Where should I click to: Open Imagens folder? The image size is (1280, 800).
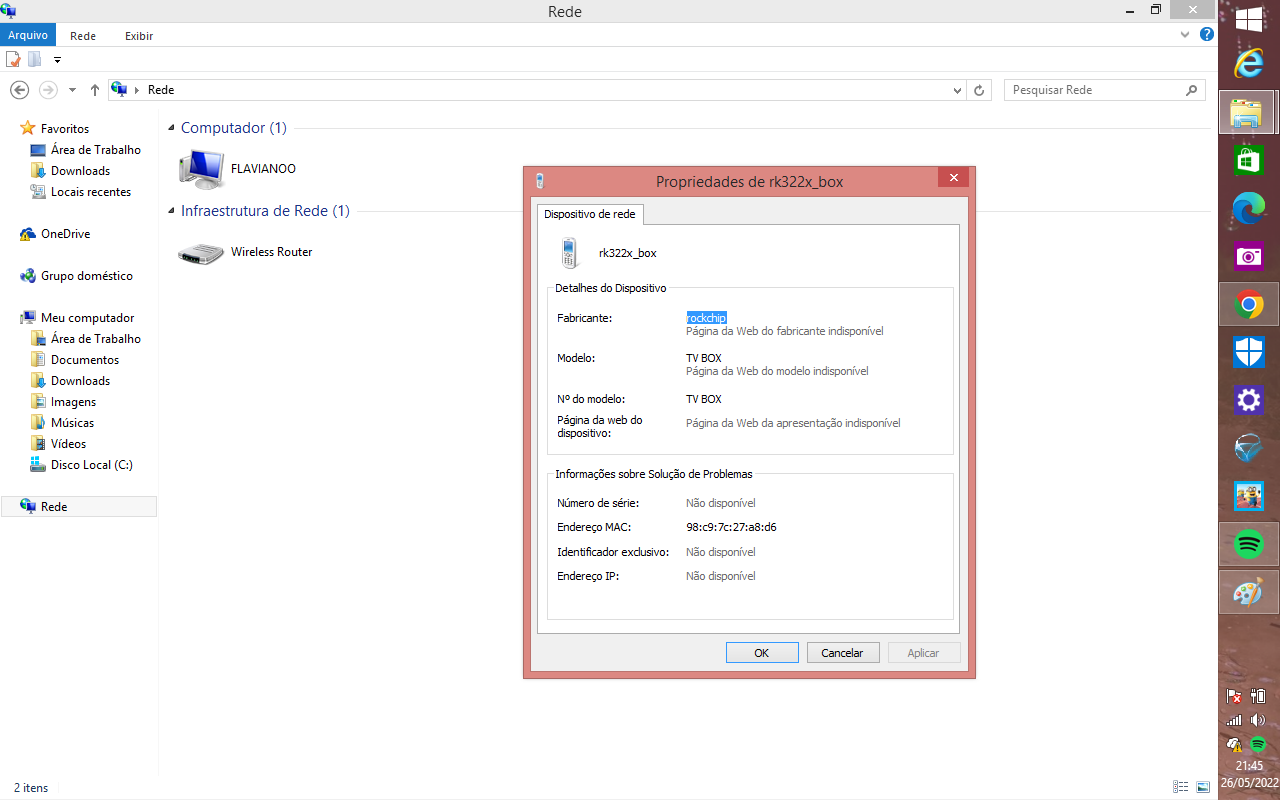coord(73,402)
